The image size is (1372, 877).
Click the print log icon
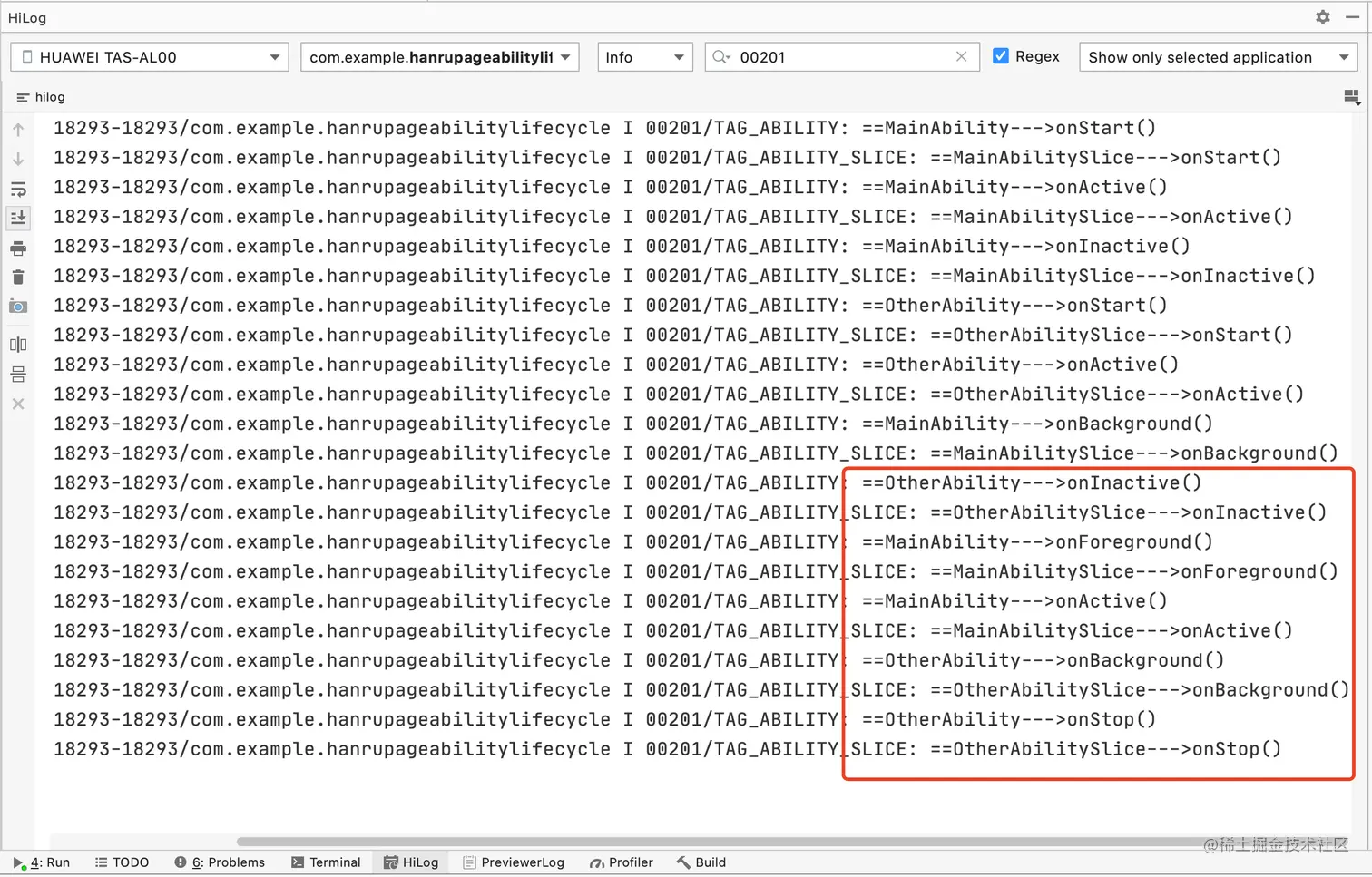point(18,248)
